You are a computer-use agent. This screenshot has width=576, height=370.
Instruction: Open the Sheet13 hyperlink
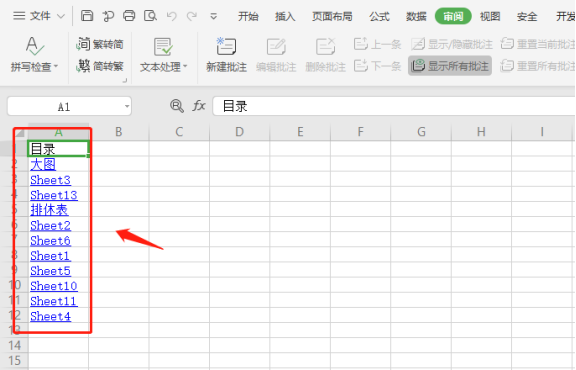(x=54, y=195)
